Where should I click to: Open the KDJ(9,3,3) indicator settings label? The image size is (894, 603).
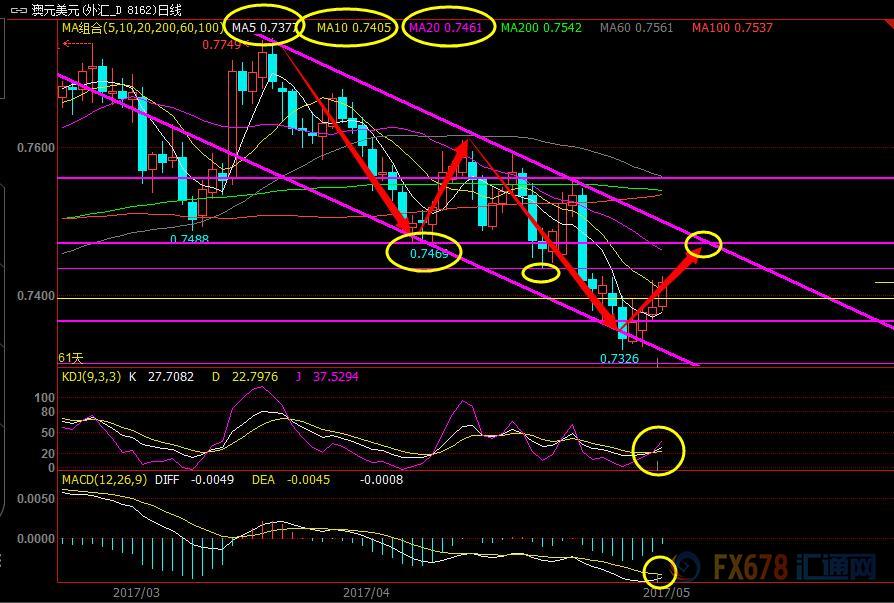tap(92, 377)
